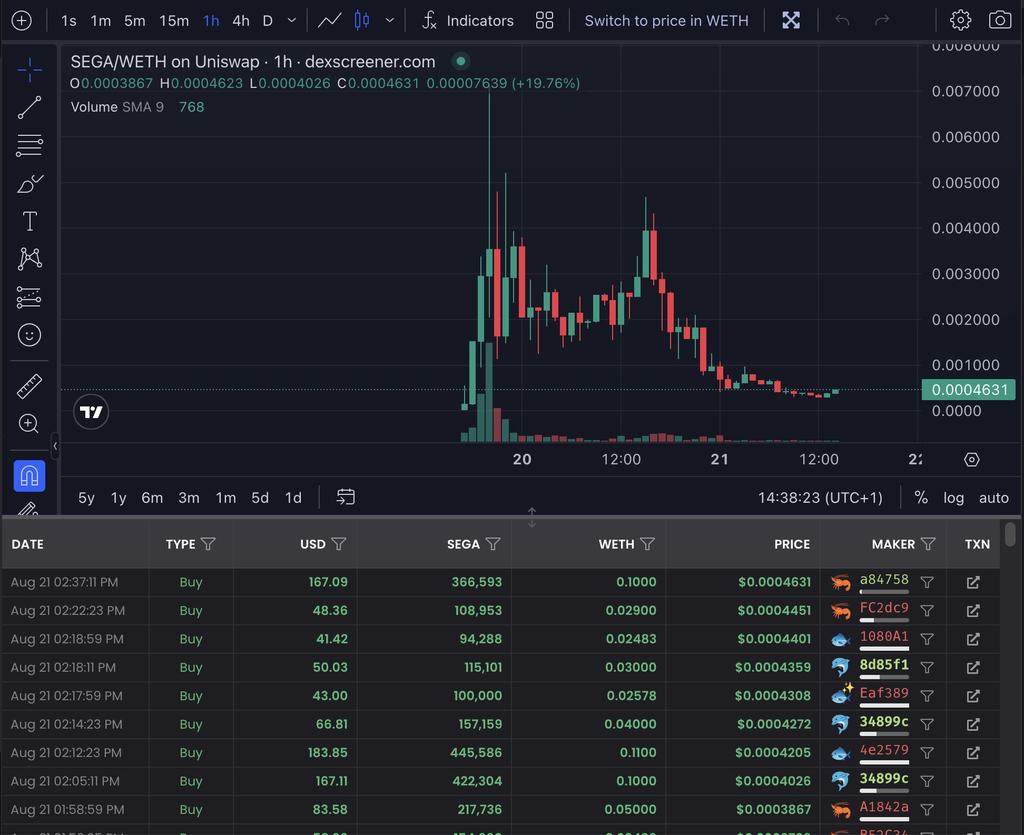Click the trades table vertical scrollbar
The width and height of the screenshot is (1024, 835).
[1010, 533]
